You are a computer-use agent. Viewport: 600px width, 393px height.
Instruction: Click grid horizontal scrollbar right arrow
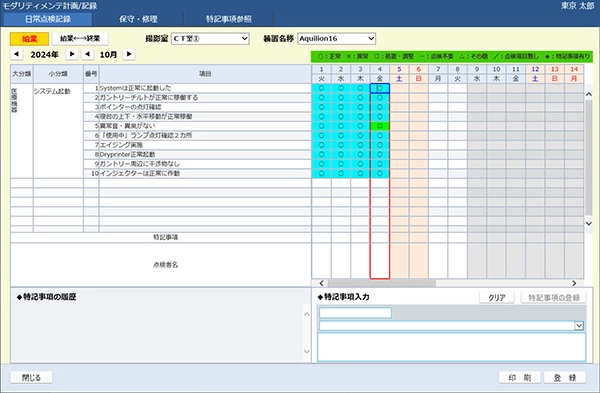tap(574, 283)
